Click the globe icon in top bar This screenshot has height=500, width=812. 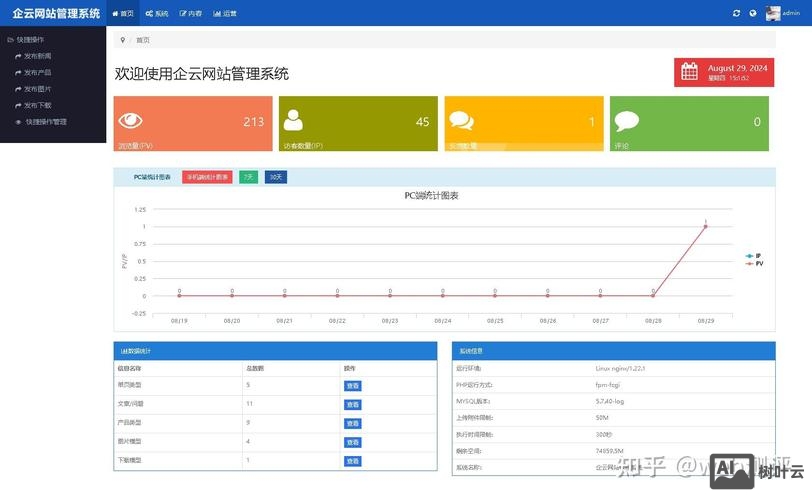(753, 13)
